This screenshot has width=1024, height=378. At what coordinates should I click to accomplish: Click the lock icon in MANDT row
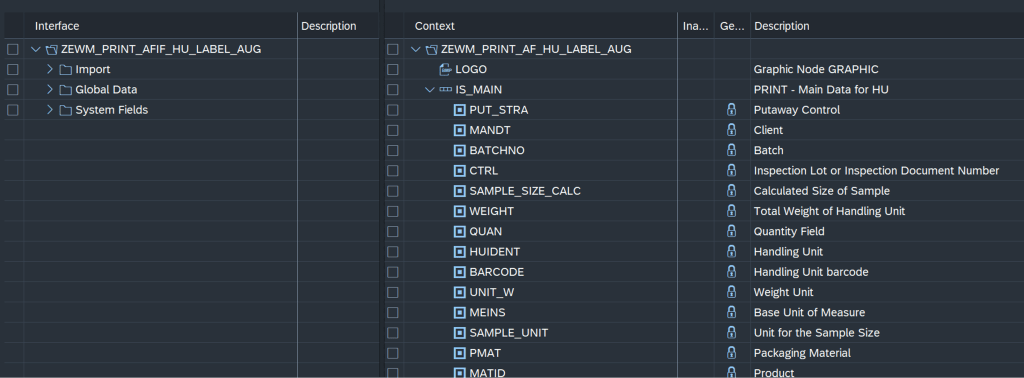click(731, 130)
